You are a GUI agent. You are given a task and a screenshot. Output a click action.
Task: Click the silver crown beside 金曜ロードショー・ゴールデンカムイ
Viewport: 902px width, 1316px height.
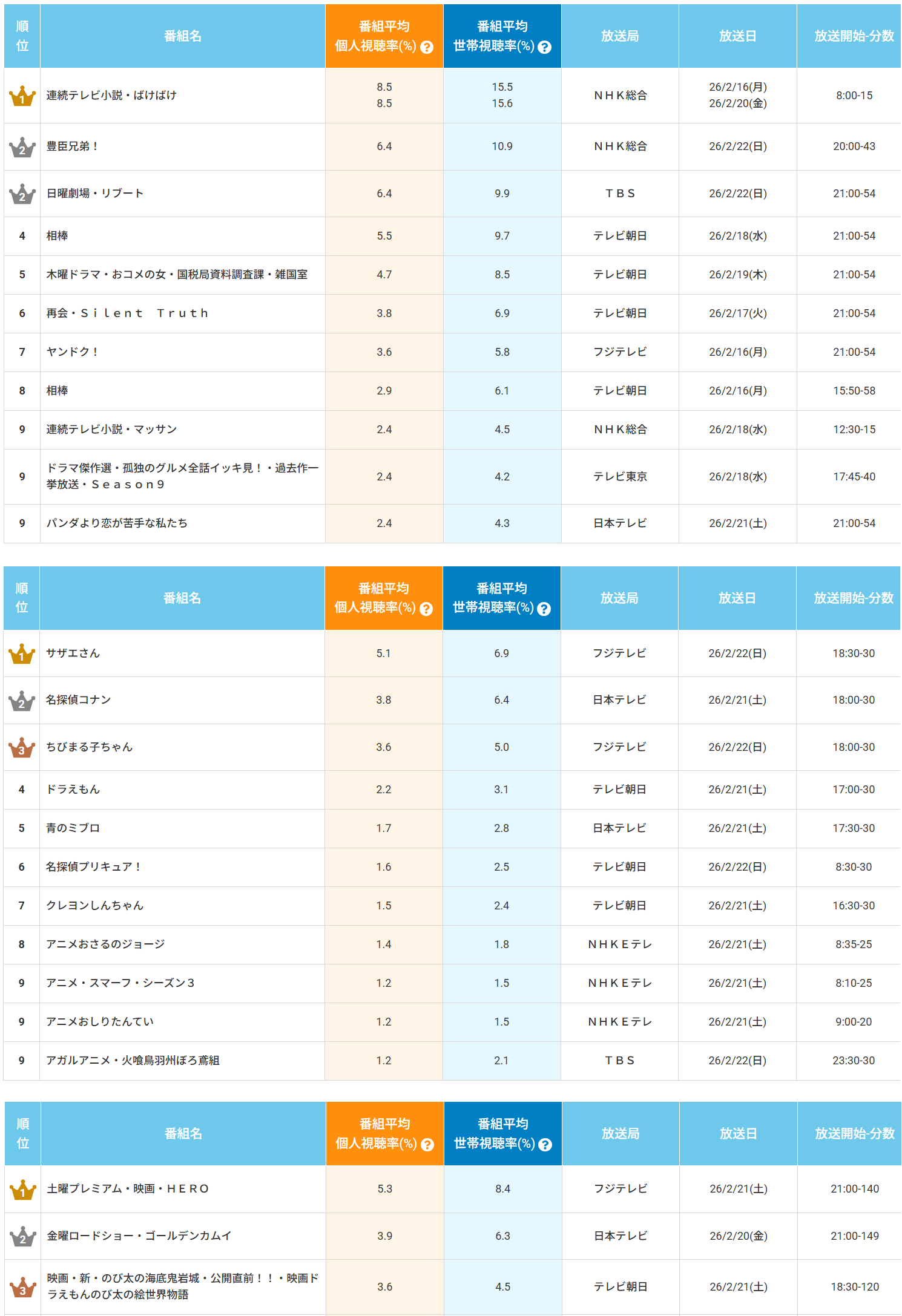pos(23,1237)
